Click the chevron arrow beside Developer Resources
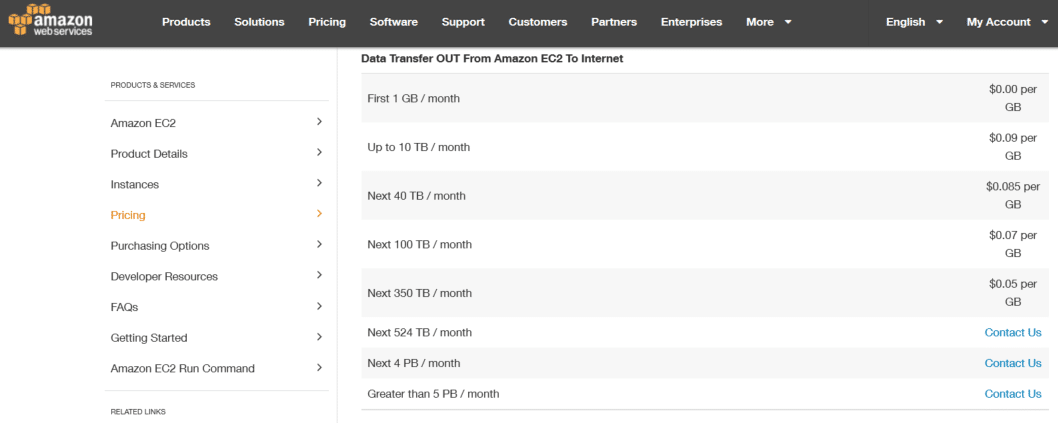Image resolution: width=1058 pixels, height=423 pixels. coord(319,275)
